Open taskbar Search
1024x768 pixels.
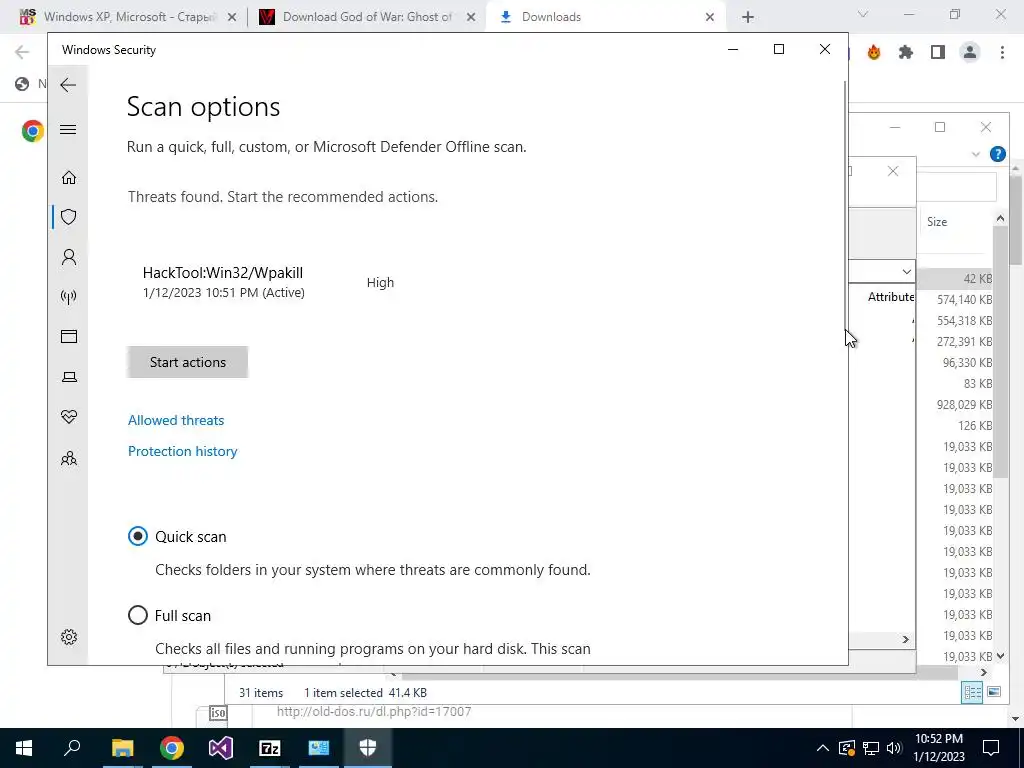click(72, 748)
